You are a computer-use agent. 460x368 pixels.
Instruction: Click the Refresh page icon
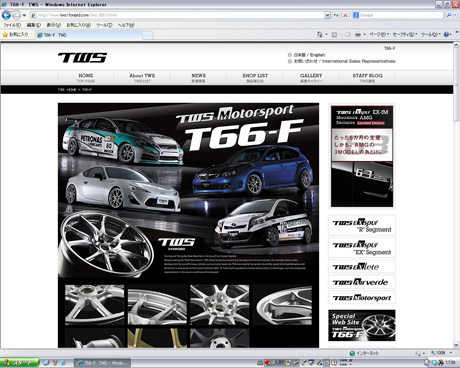tap(336, 15)
